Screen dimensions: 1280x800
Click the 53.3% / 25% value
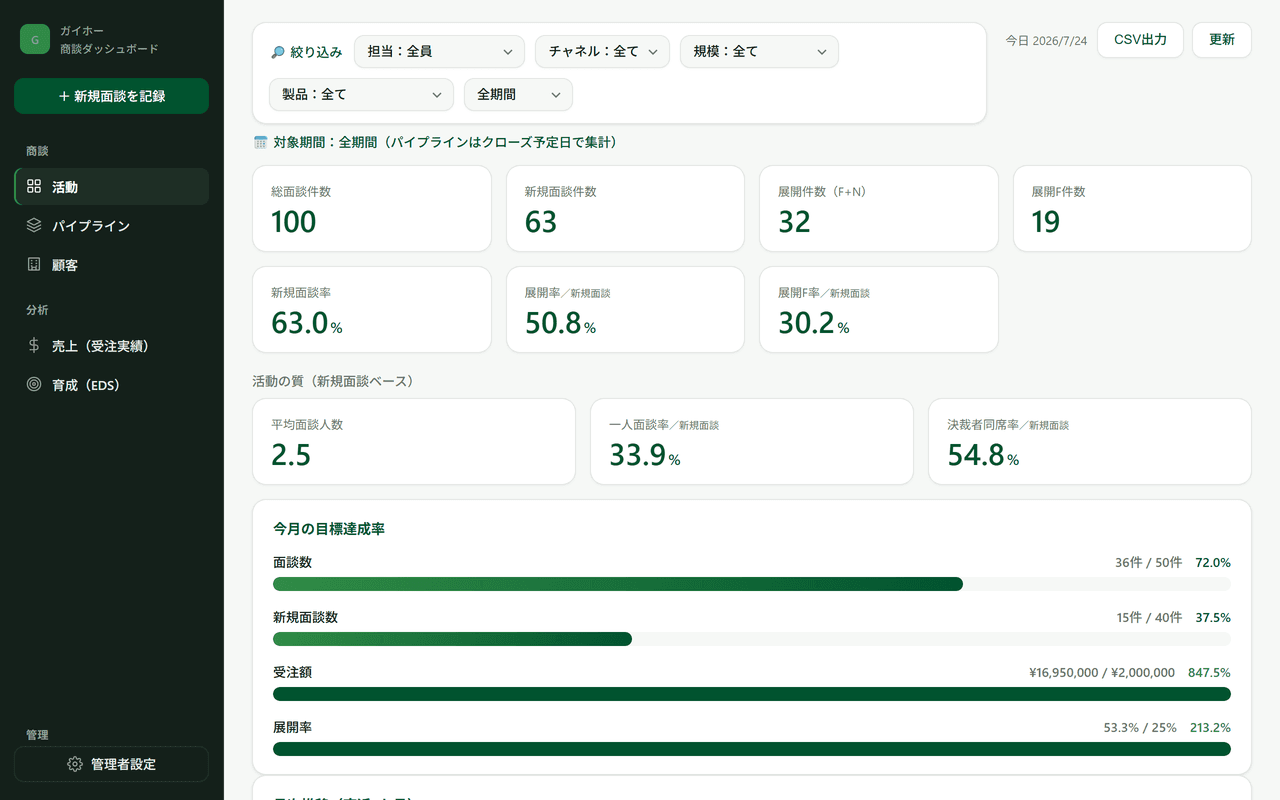tap(1140, 728)
